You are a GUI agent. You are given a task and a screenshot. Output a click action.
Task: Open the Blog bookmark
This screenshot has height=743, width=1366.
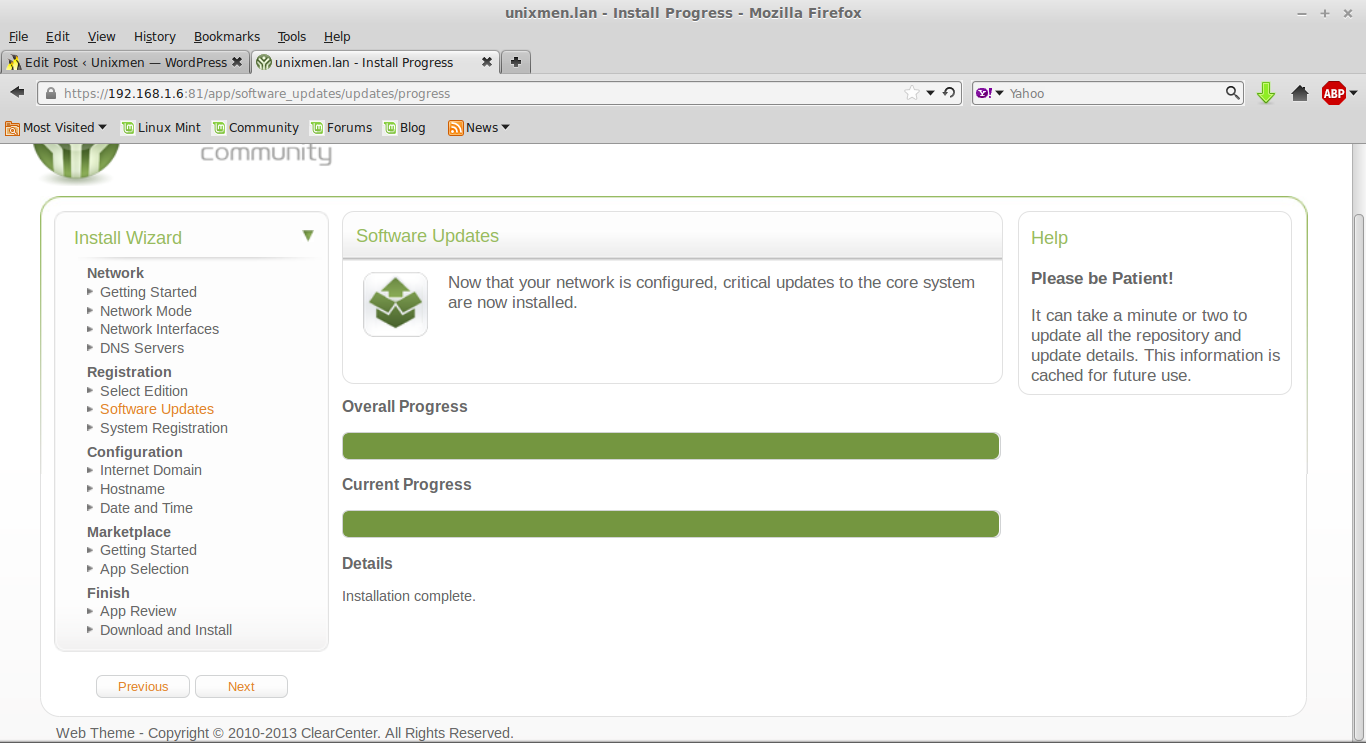click(x=404, y=127)
